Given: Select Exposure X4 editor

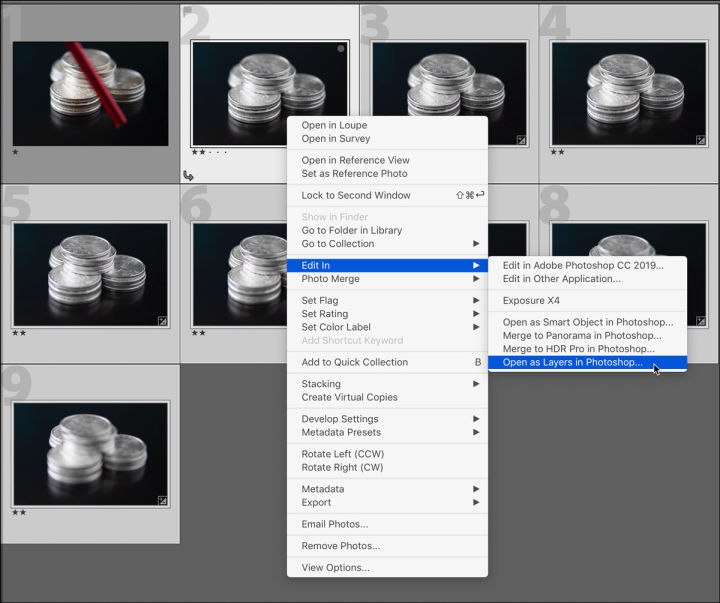Looking at the screenshot, I should (588, 300).
